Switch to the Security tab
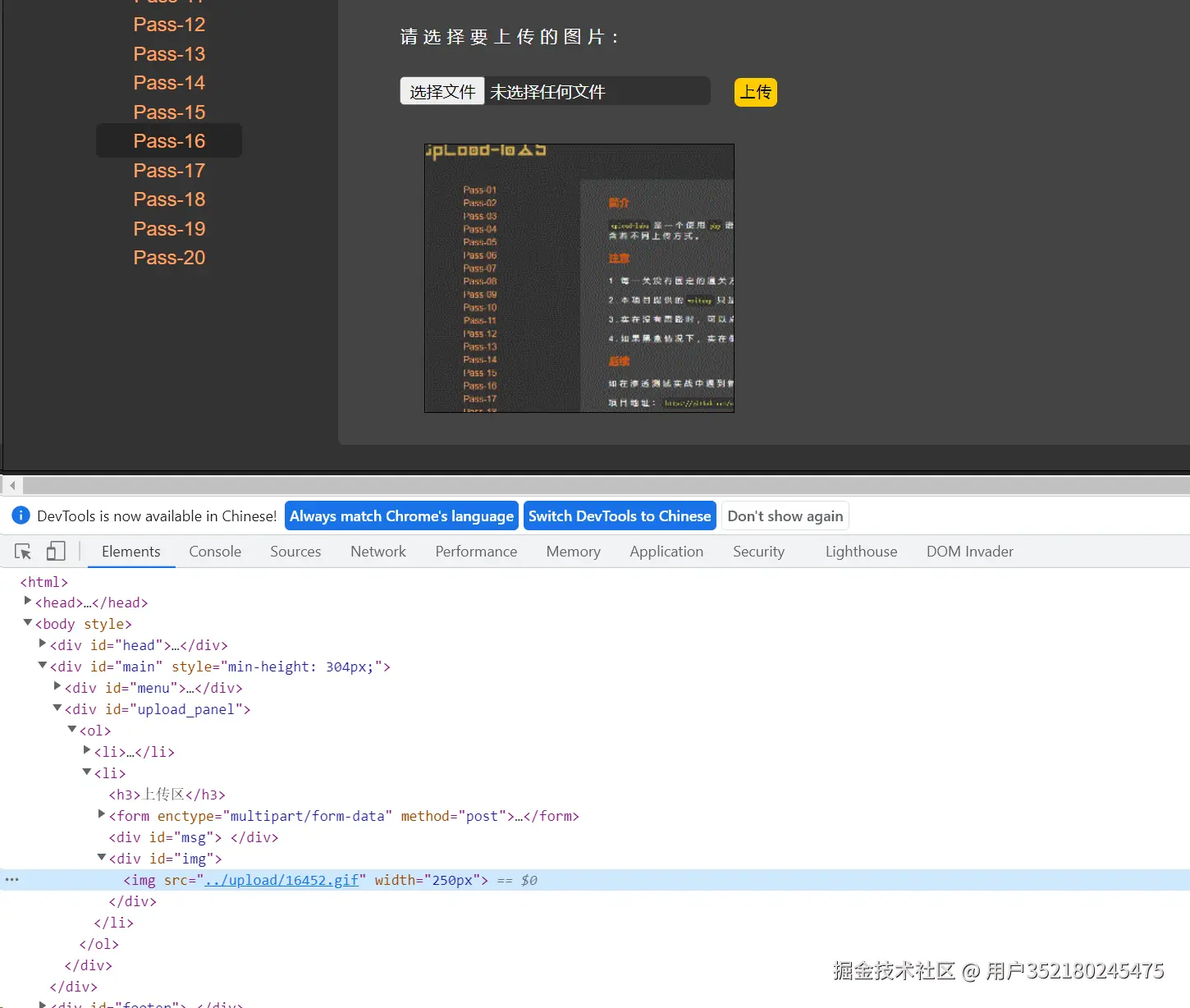Screen dimensions: 1190x1008 [759, 552]
